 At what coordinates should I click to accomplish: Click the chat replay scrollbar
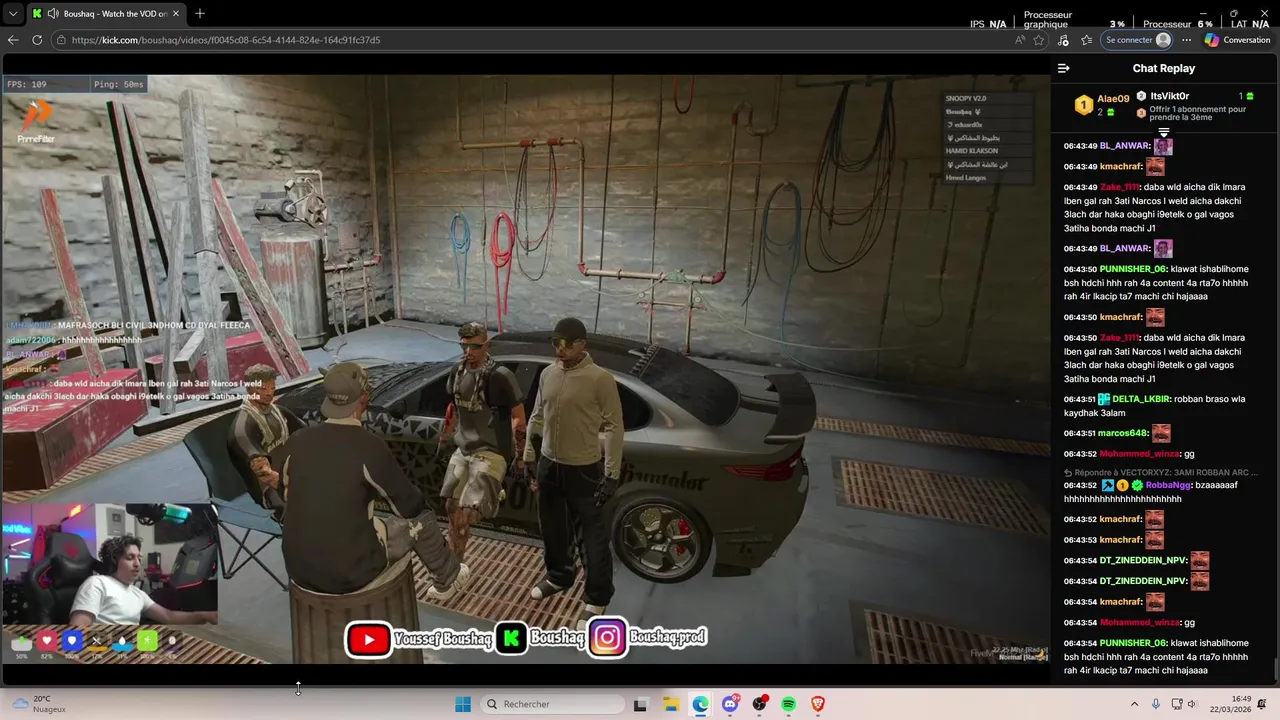(1275, 669)
